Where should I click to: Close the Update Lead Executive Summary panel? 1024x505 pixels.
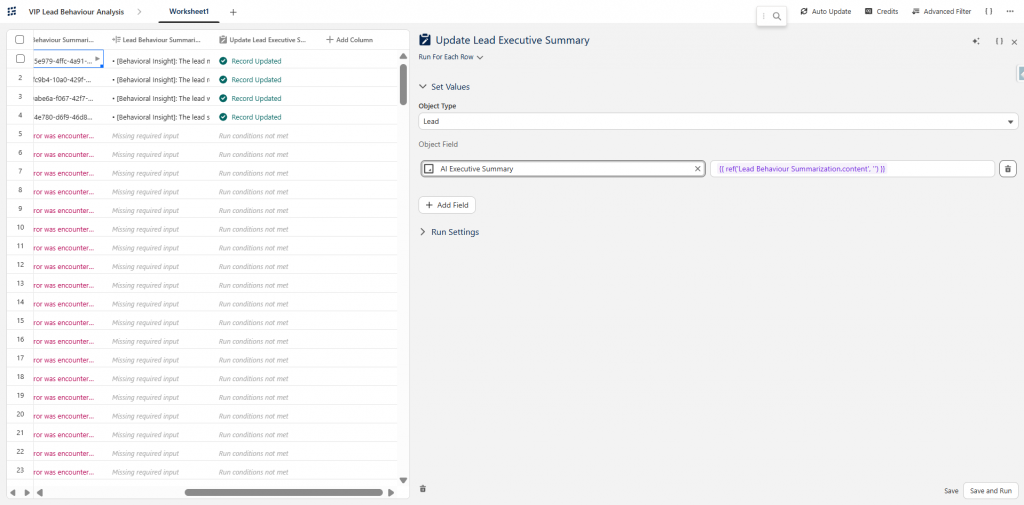pyautogui.click(x=1014, y=41)
